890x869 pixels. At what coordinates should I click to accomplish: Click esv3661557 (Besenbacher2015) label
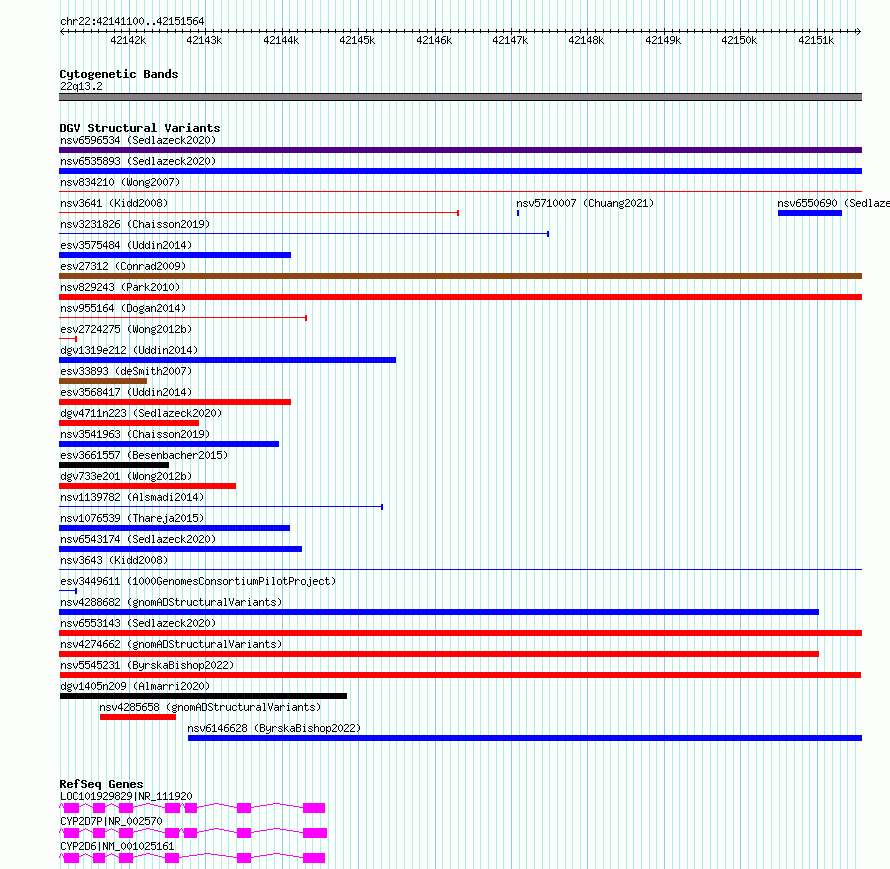tap(144, 455)
